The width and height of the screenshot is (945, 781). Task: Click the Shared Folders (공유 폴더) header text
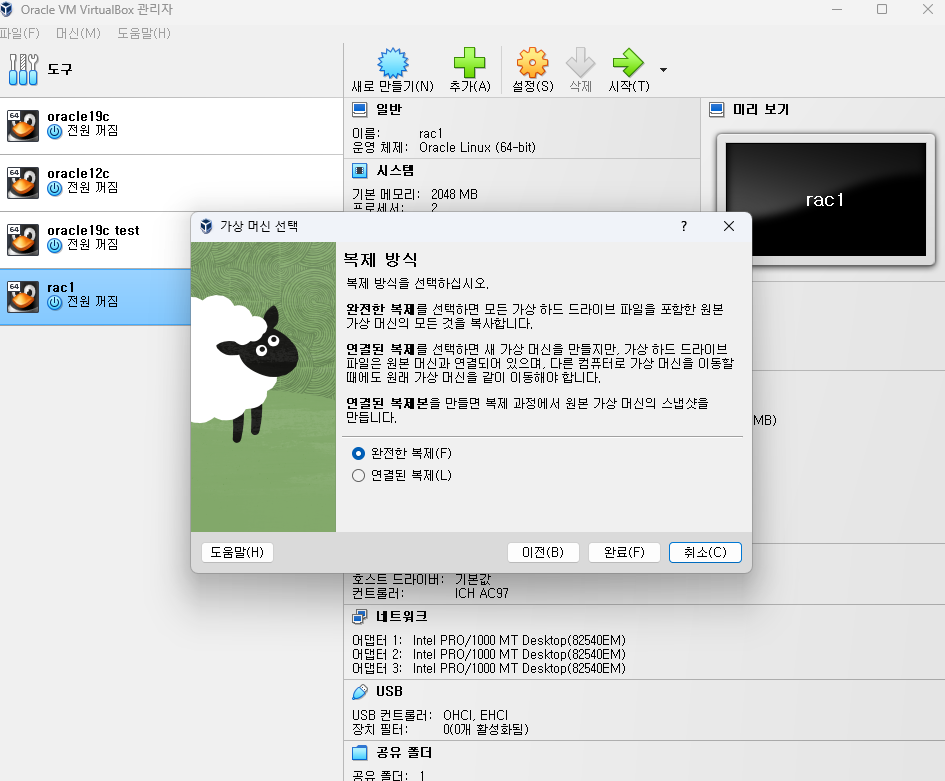coord(404,753)
